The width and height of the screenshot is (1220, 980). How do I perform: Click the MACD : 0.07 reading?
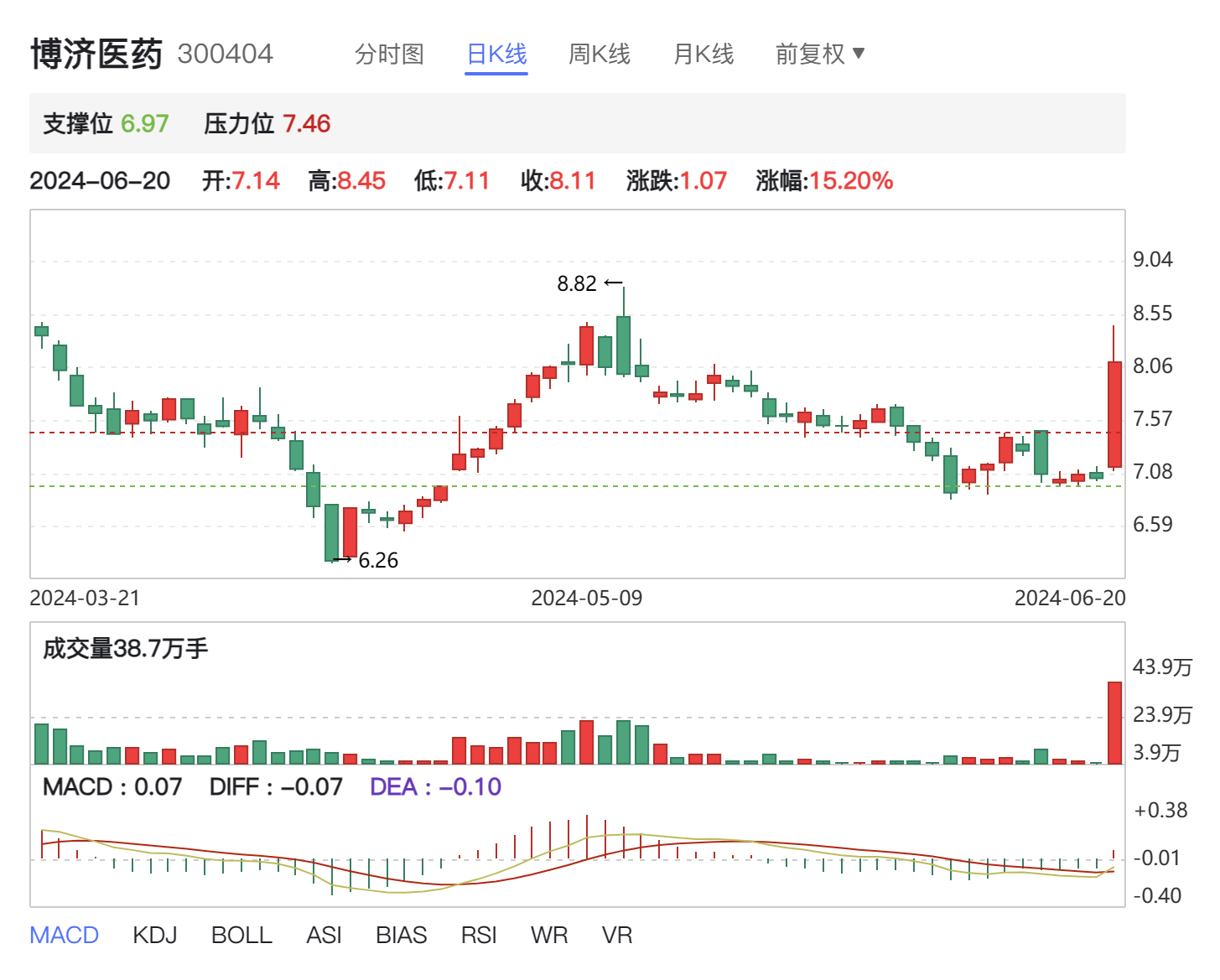(112, 787)
